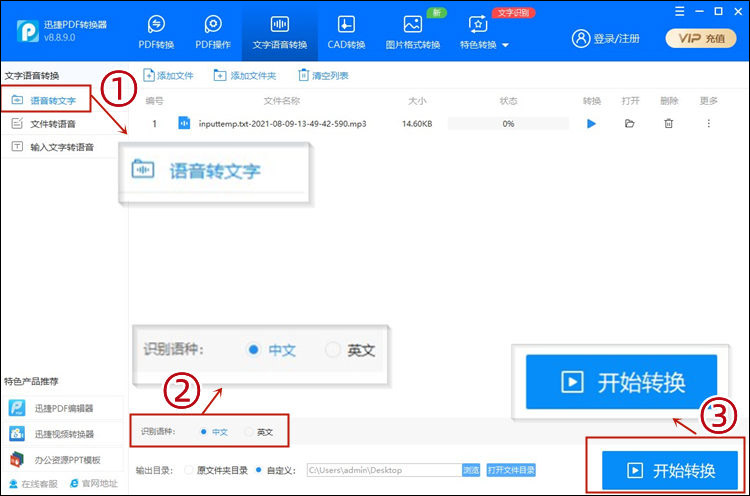Select 自定义 output directory option
Viewport: 750px width, 496px height.
point(259,470)
